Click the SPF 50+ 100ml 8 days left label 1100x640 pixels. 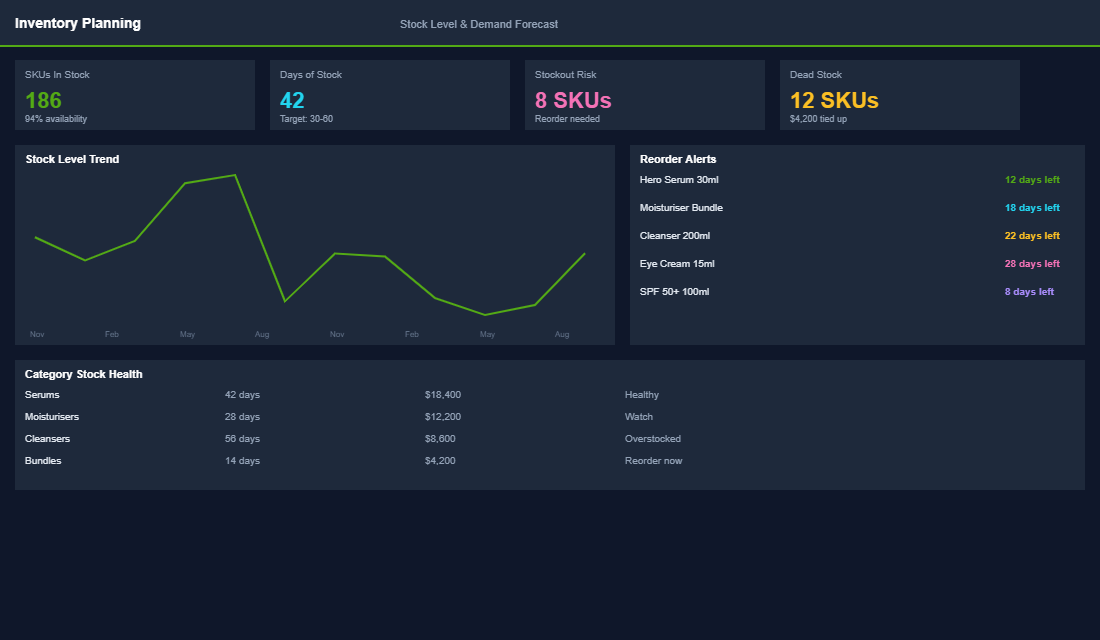pyautogui.click(x=1029, y=292)
